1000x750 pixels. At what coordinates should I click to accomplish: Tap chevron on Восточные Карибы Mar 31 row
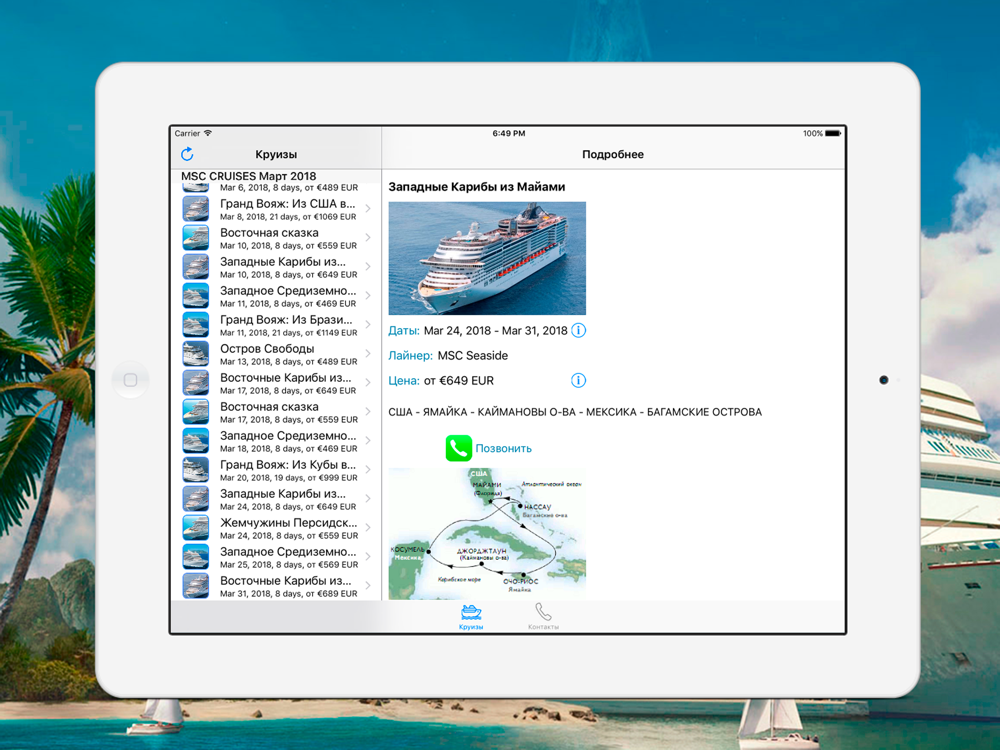tap(368, 585)
